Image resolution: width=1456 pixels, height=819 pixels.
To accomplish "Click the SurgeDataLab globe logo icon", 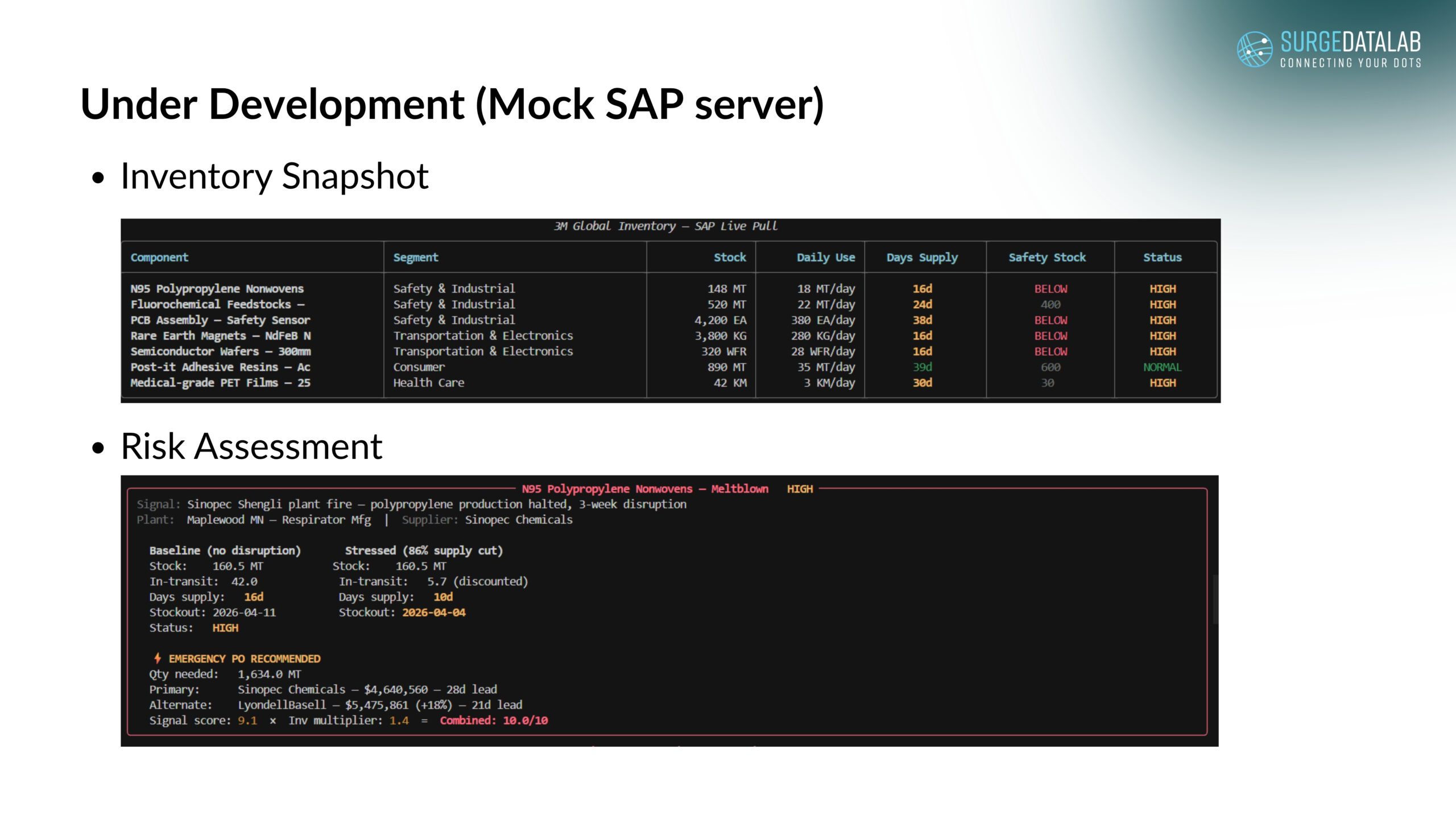I will [1254, 49].
